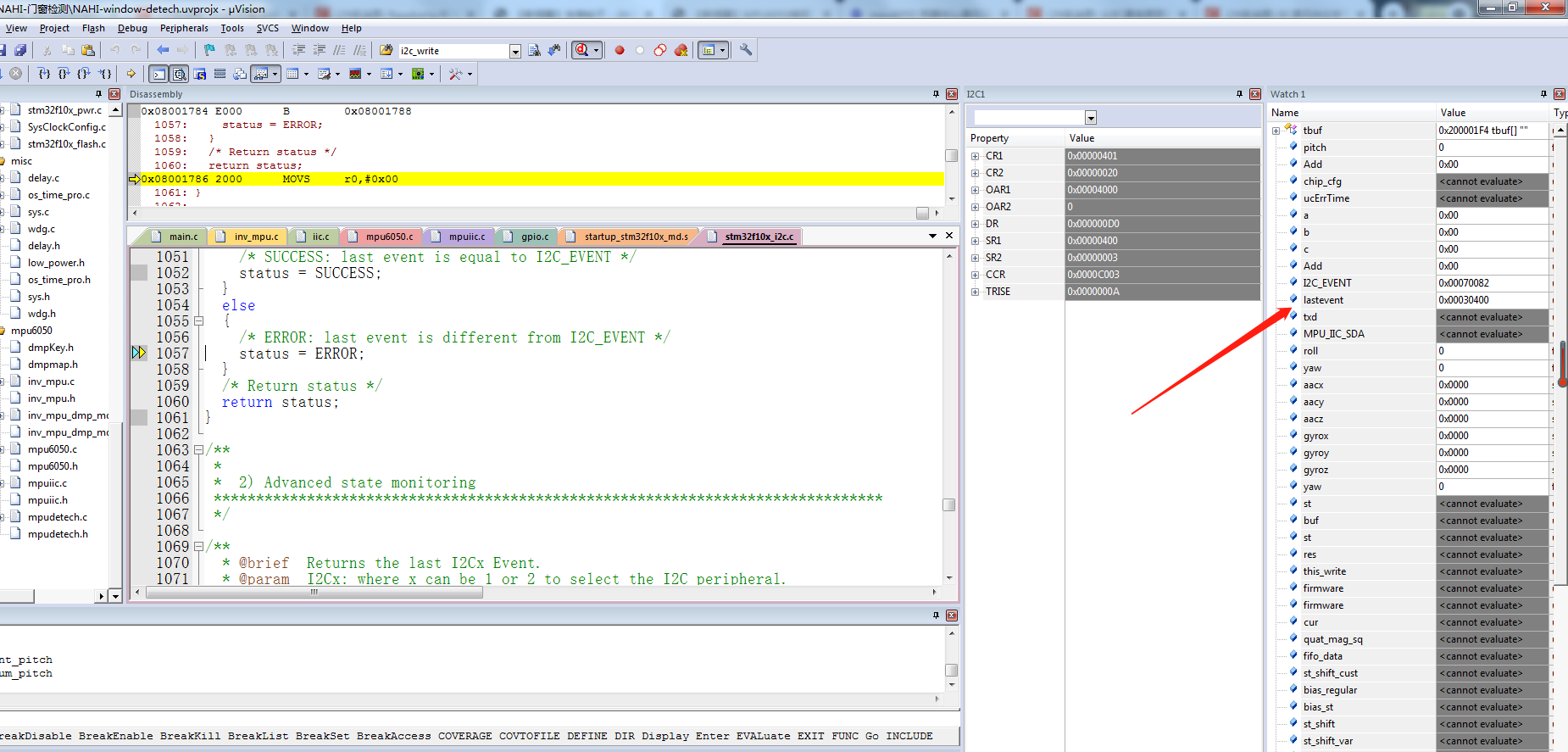The height and width of the screenshot is (752, 1568).
Task: Click the Incremental Find binoculars icon
Action: [554, 50]
